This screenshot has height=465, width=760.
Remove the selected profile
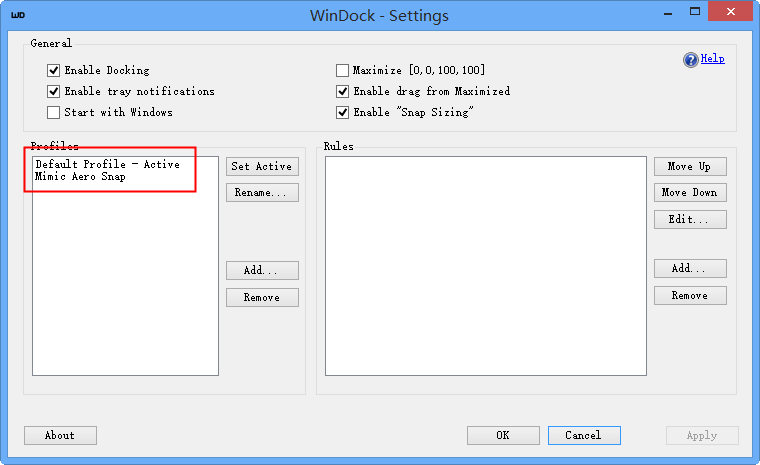click(x=262, y=298)
